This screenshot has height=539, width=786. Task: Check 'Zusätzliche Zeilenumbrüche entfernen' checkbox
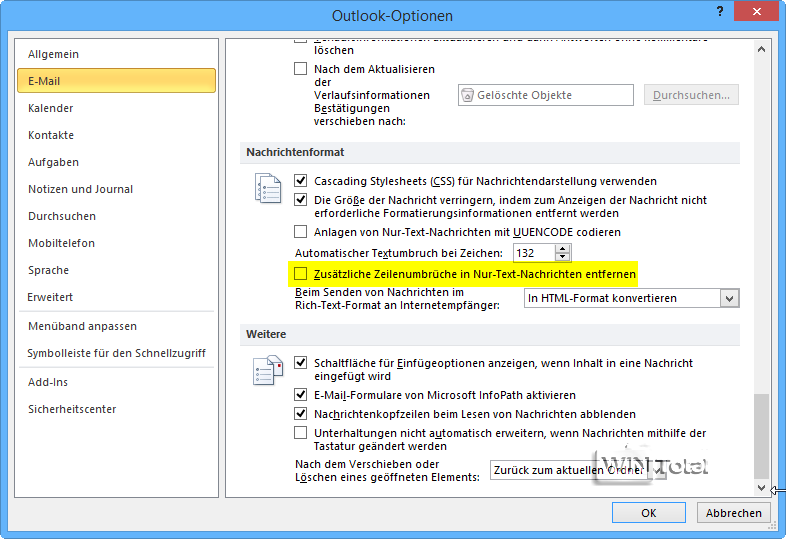coord(300,274)
